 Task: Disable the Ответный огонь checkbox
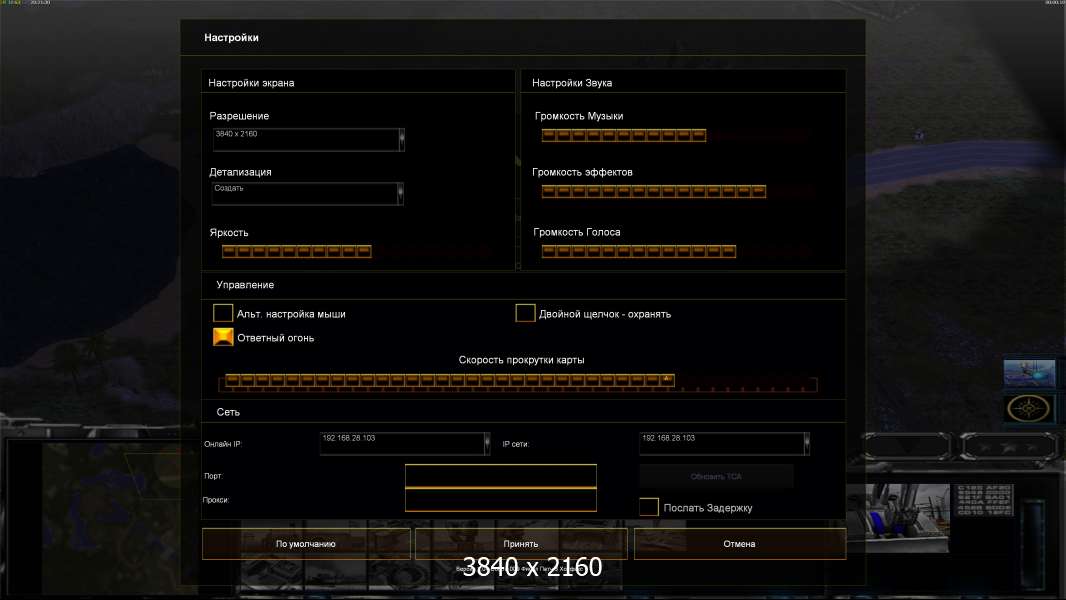click(223, 338)
